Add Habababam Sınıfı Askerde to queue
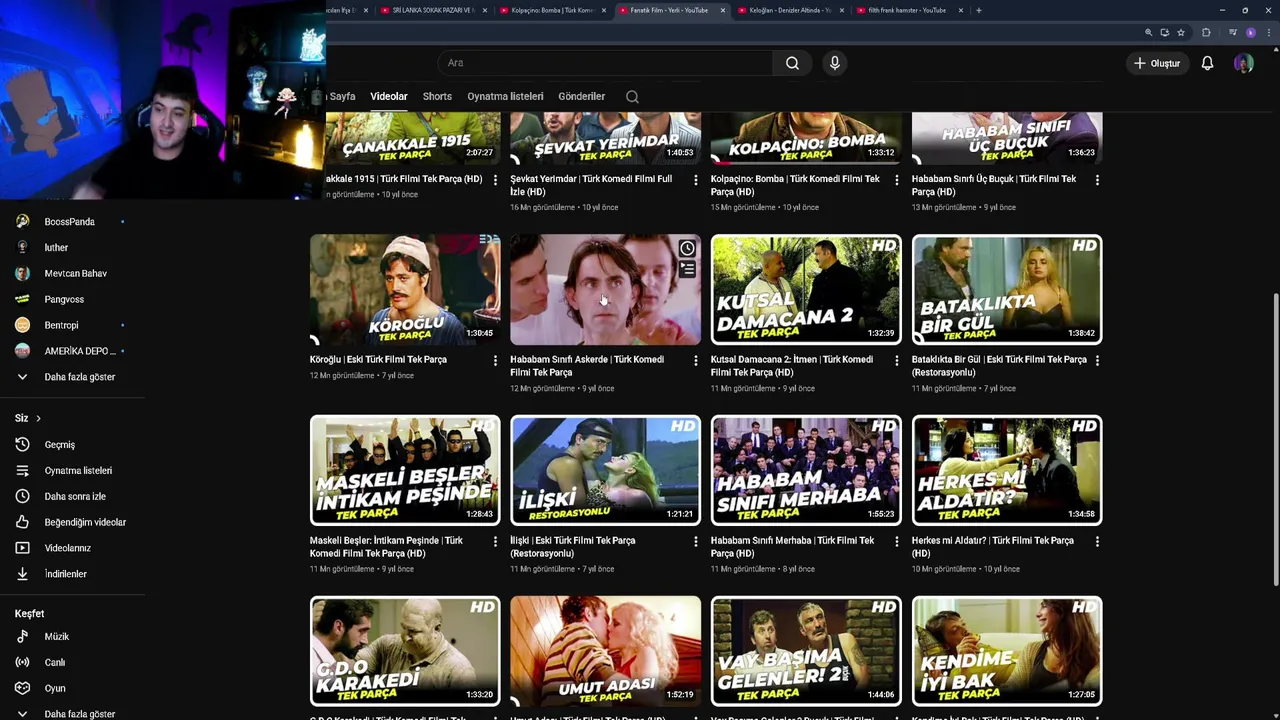Screen dimensions: 1280x720 pyautogui.click(x=687, y=269)
